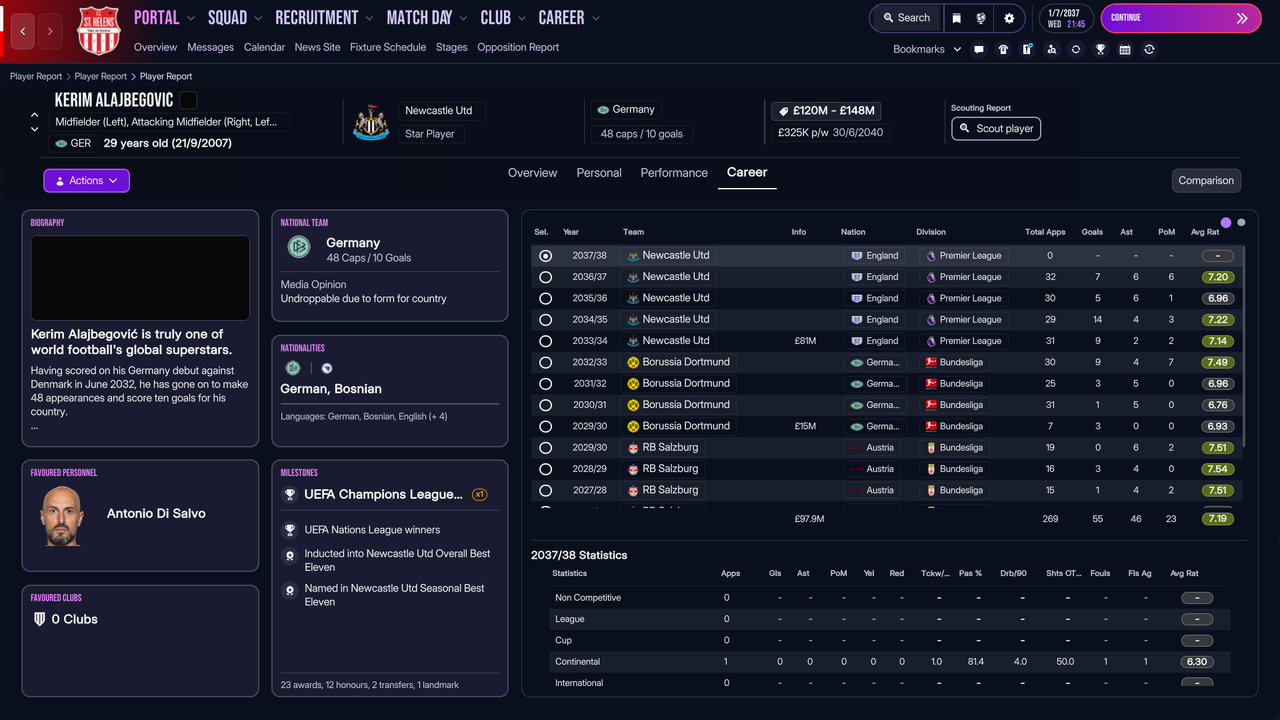This screenshot has height=720, width=1280.
Task: Click the Comparison button
Action: pyautogui.click(x=1206, y=181)
